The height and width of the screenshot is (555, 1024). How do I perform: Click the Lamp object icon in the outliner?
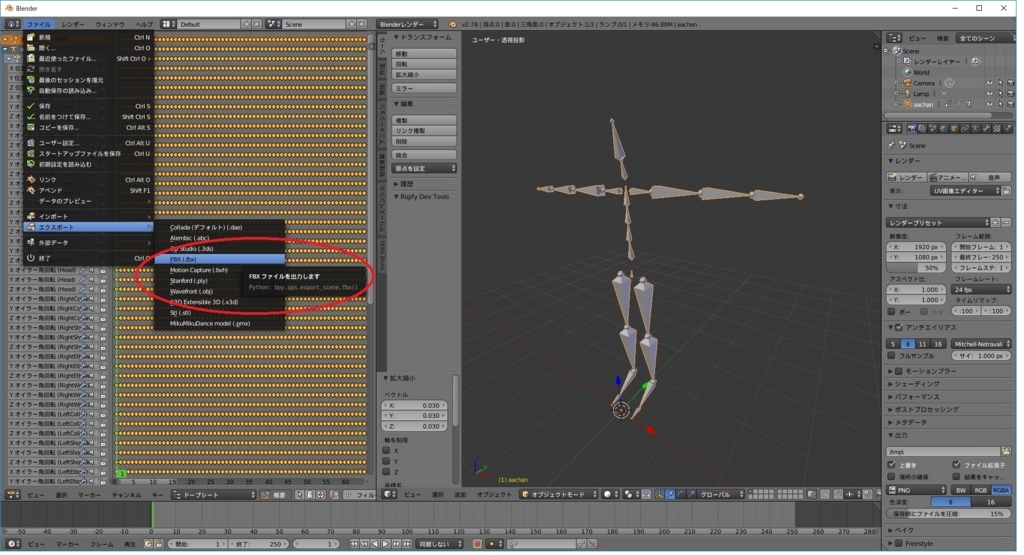(908, 93)
